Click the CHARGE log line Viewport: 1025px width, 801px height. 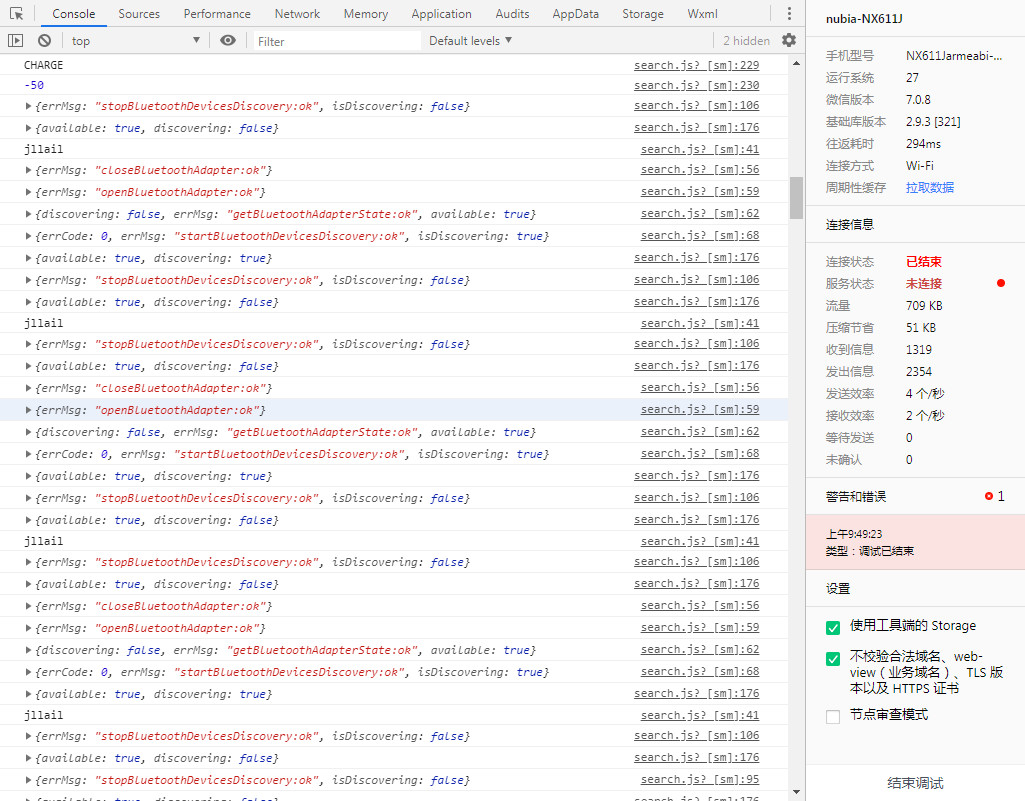click(x=44, y=65)
